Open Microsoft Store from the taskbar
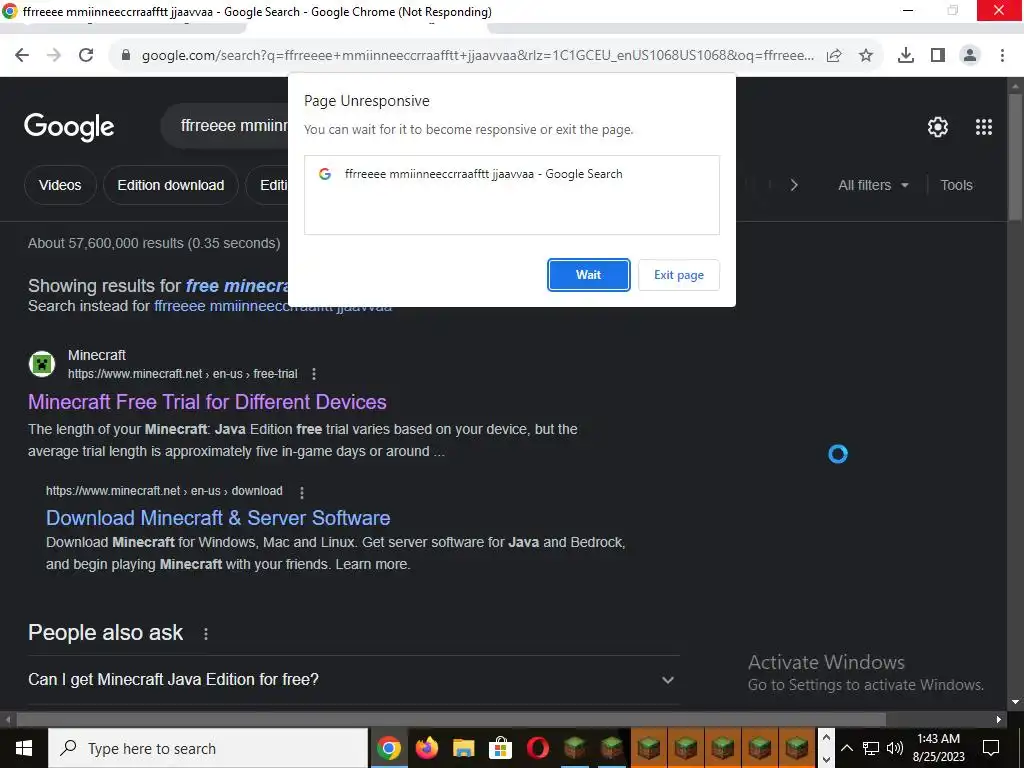The height and width of the screenshot is (768, 1024). [500, 748]
